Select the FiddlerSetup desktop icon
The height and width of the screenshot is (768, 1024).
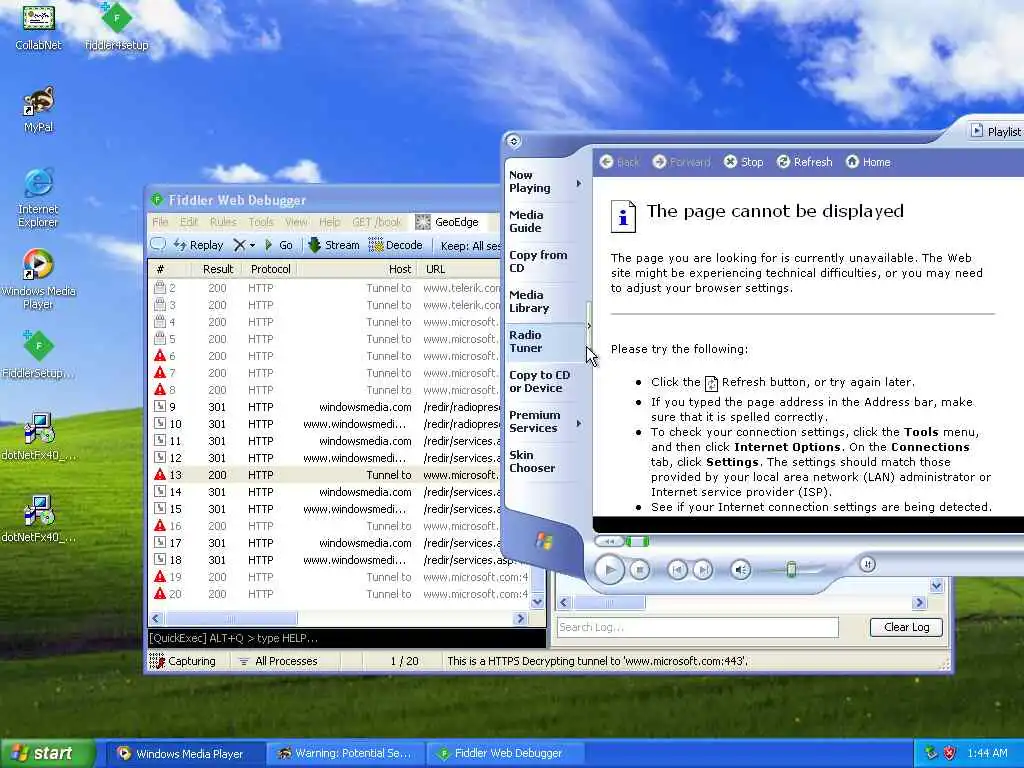(x=38, y=355)
